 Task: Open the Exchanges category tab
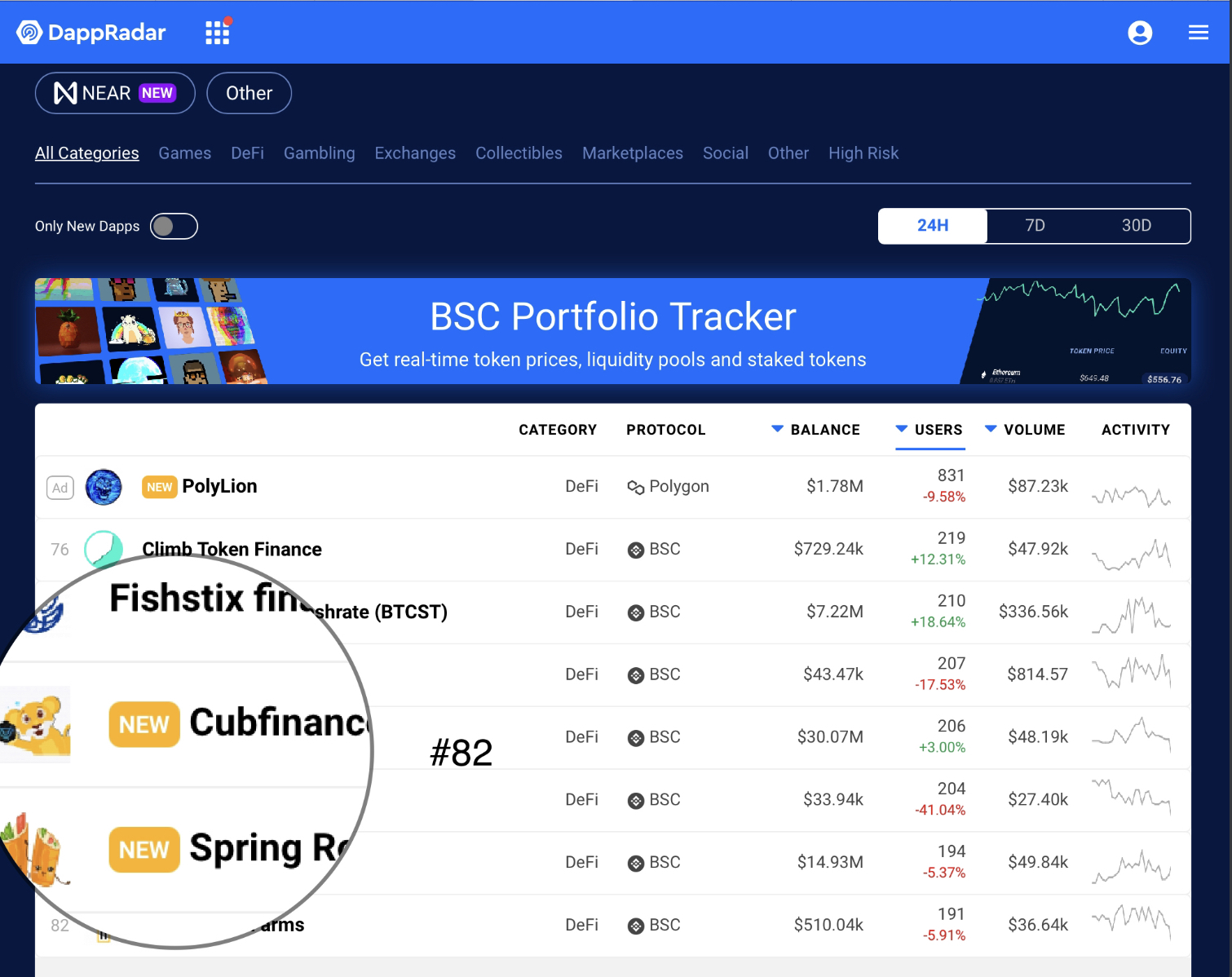pyautogui.click(x=415, y=153)
